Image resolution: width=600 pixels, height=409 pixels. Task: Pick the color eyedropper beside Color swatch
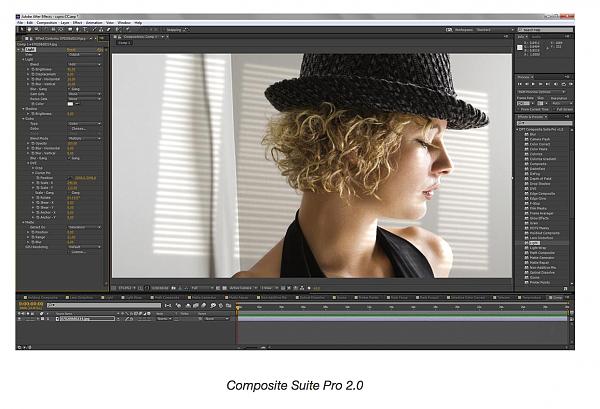pos(77,104)
